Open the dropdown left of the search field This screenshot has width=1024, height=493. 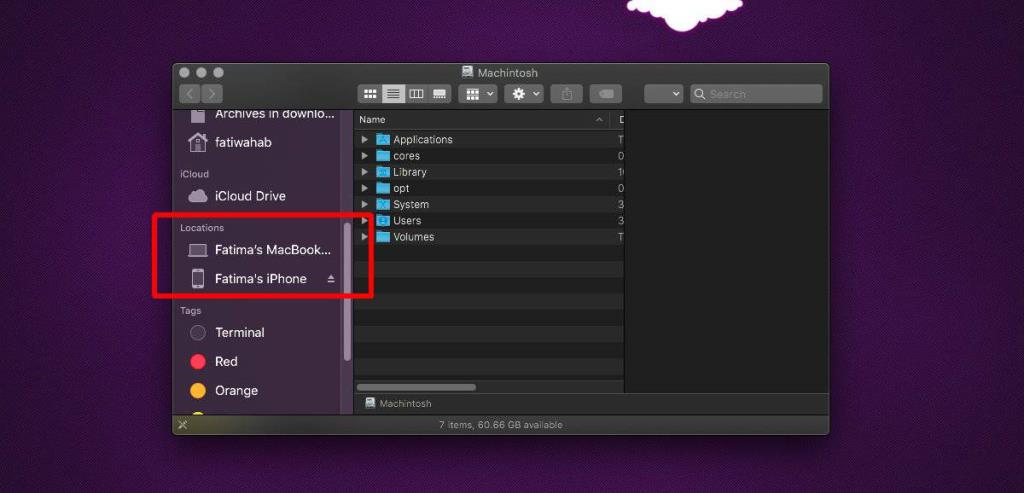(664, 94)
